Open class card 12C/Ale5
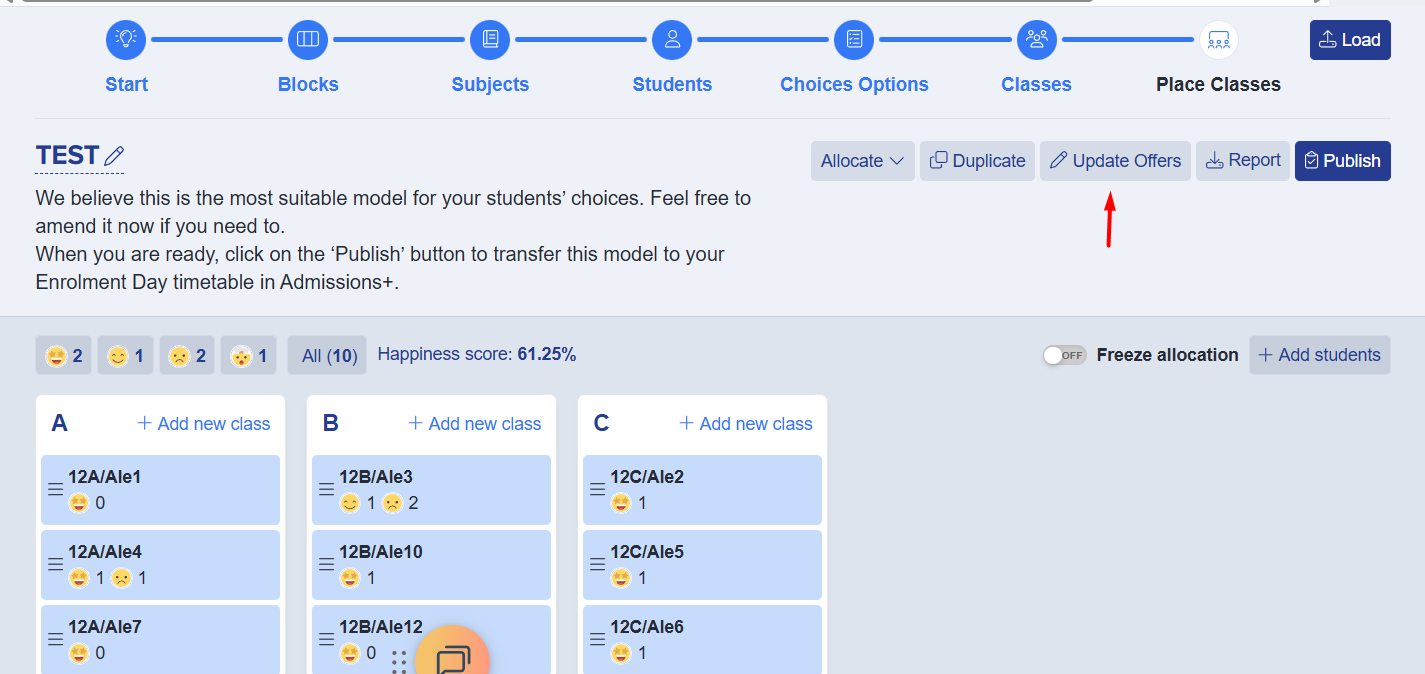 [x=702, y=564]
